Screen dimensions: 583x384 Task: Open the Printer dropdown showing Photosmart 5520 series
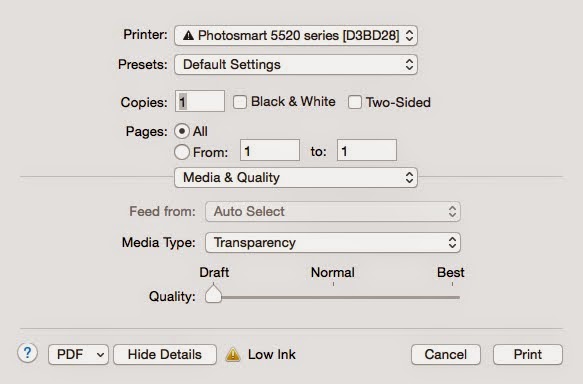click(x=296, y=36)
